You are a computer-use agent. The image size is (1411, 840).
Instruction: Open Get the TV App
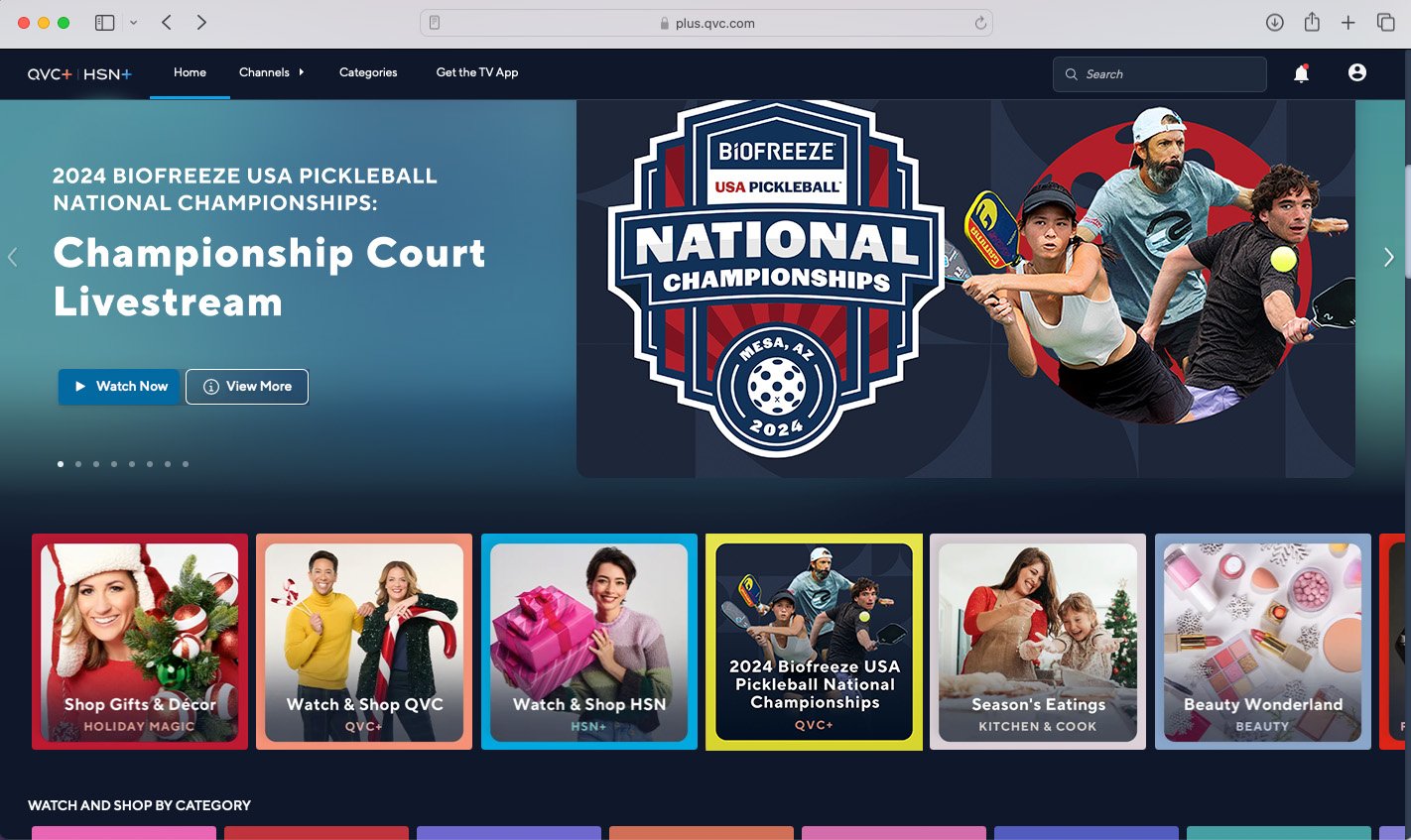[x=477, y=72]
